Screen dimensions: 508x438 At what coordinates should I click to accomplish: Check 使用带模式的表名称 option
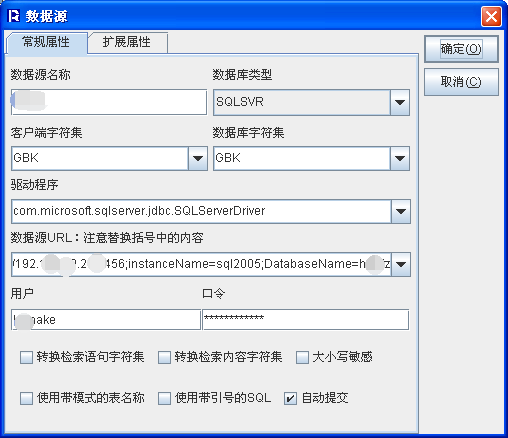coord(26,398)
